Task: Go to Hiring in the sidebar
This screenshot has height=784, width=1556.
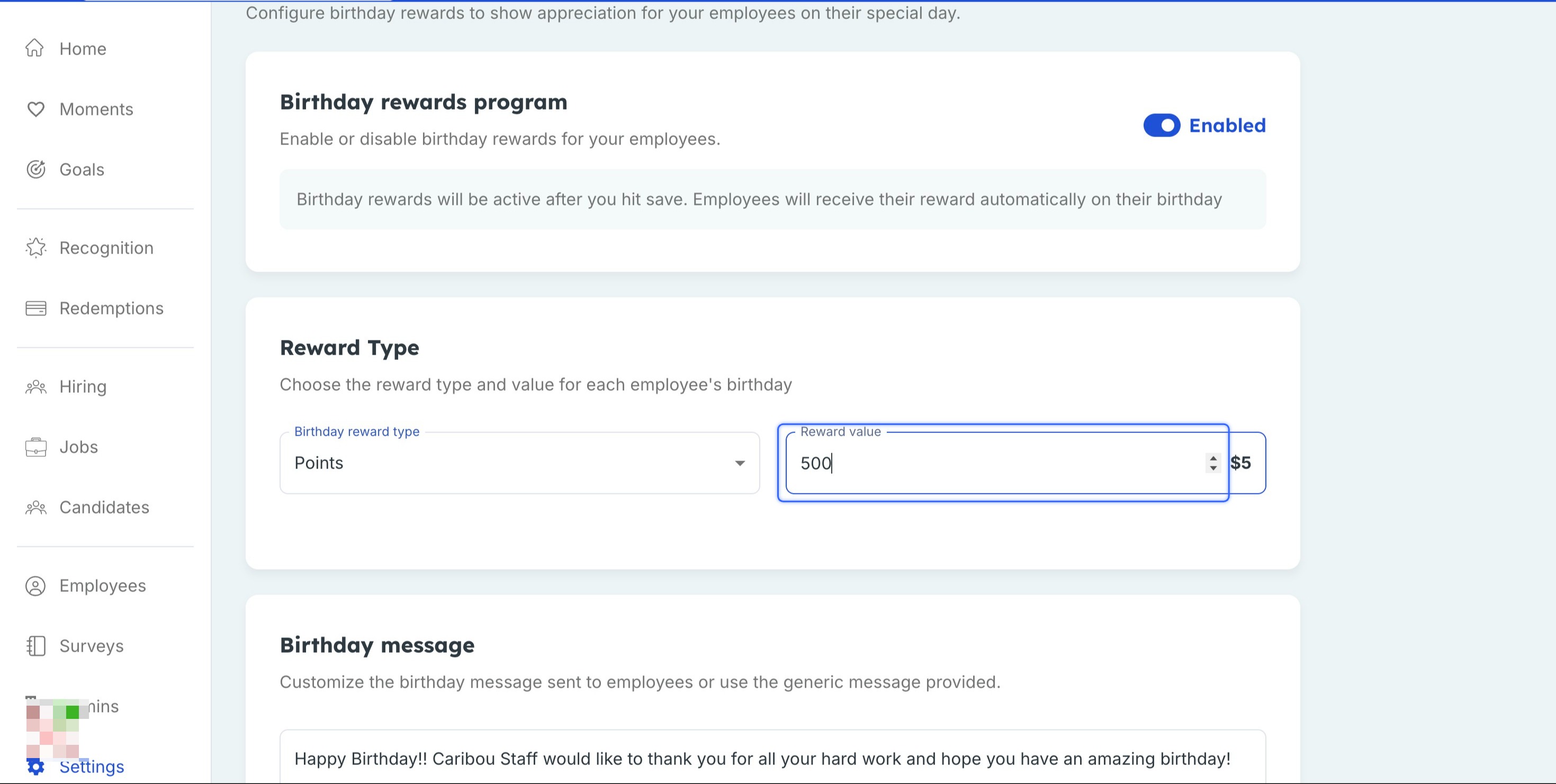Action: point(83,386)
